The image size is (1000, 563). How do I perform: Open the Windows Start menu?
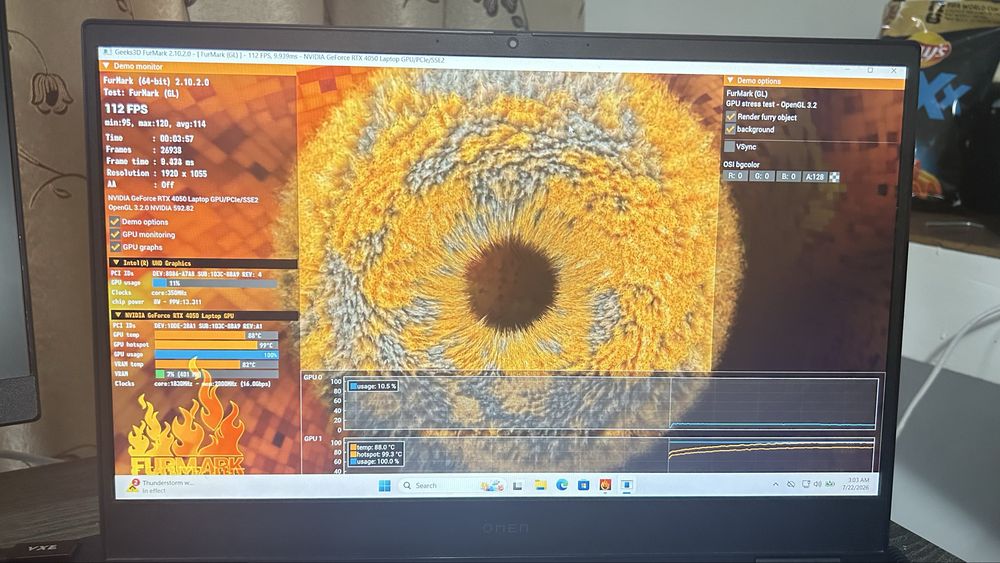[x=385, y=486]
